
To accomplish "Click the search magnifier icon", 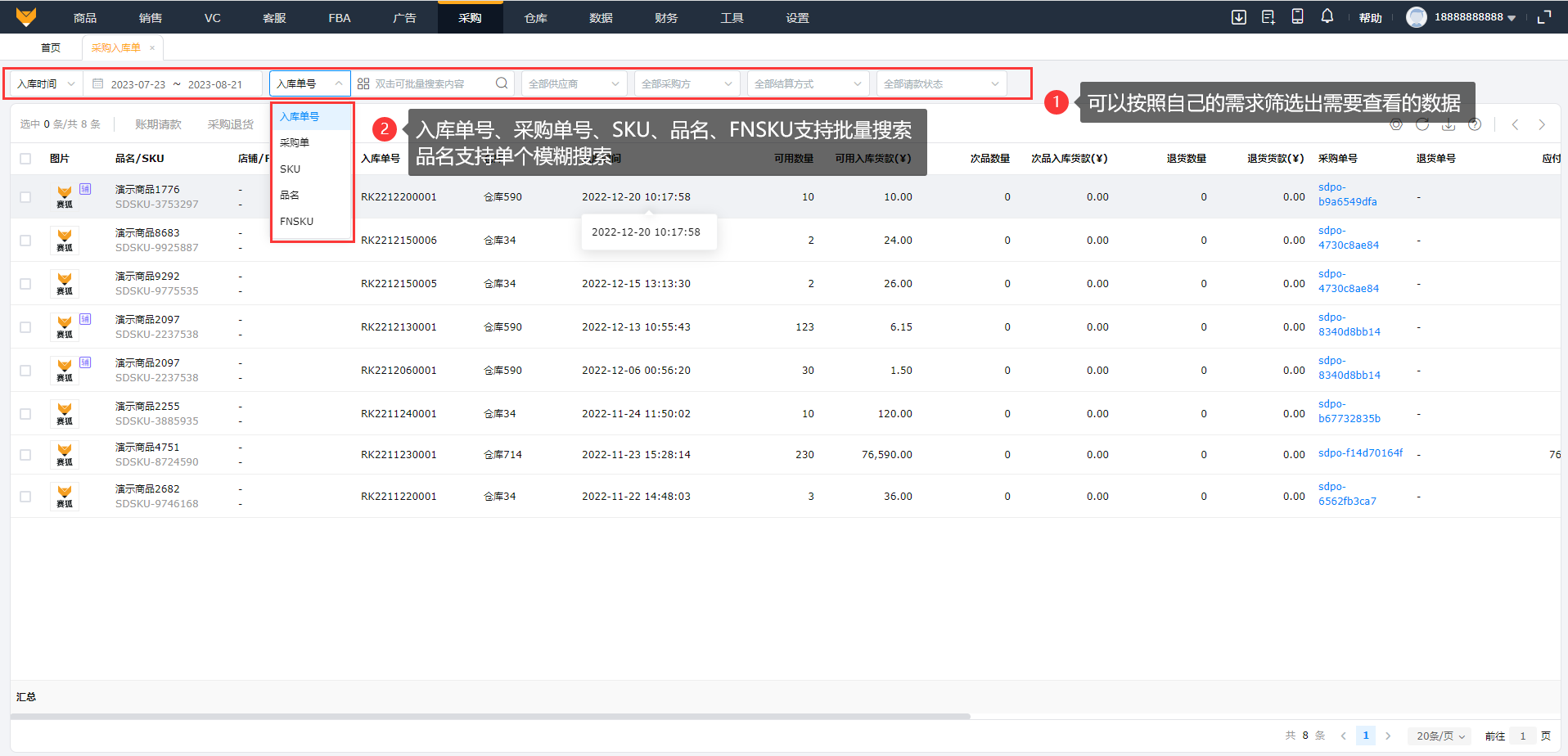I will click(x=502, y=83).
